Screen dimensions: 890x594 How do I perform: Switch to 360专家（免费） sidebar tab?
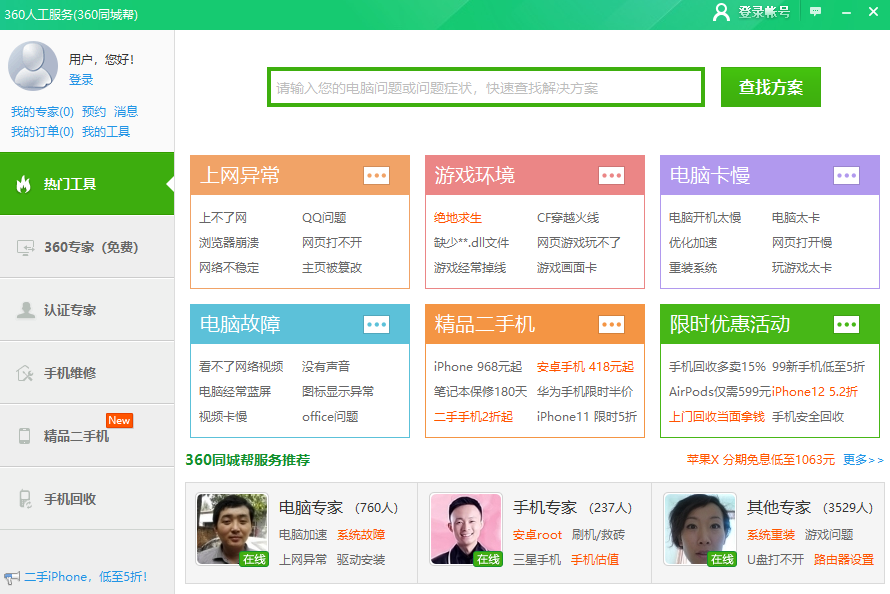click(87, 247)
